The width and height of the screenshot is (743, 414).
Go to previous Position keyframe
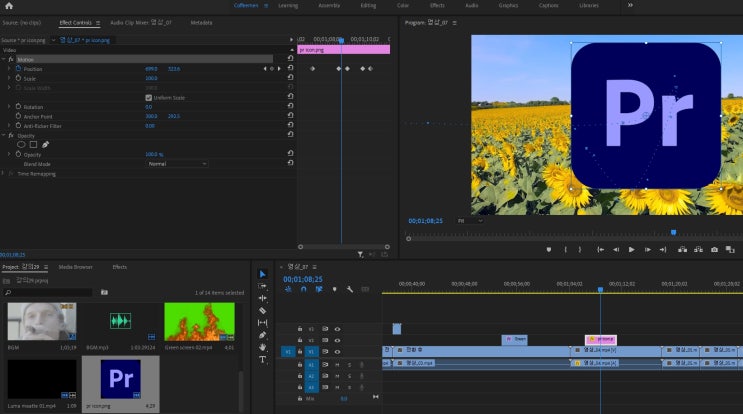(x=265, y=69)
